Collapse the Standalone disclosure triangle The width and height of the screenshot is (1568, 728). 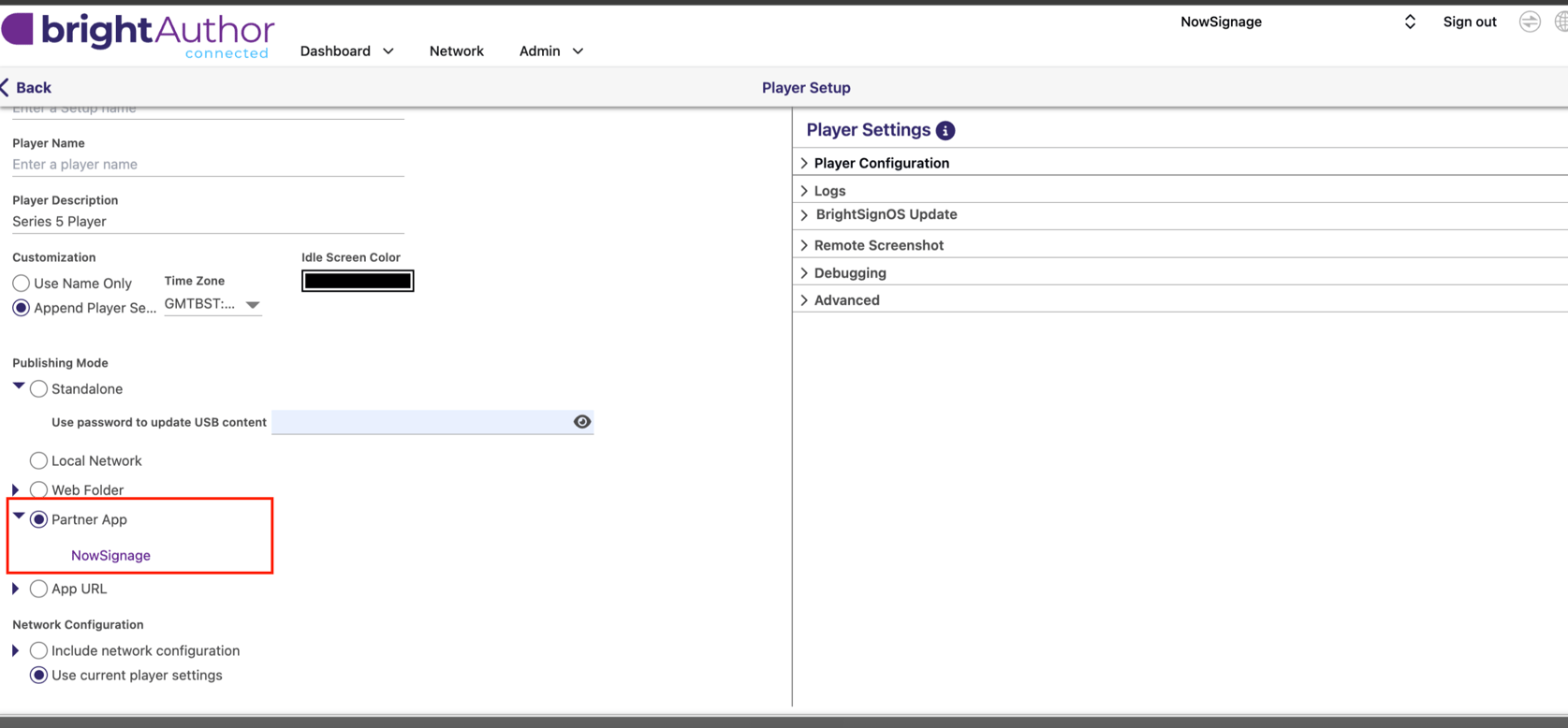click(19, 386)
